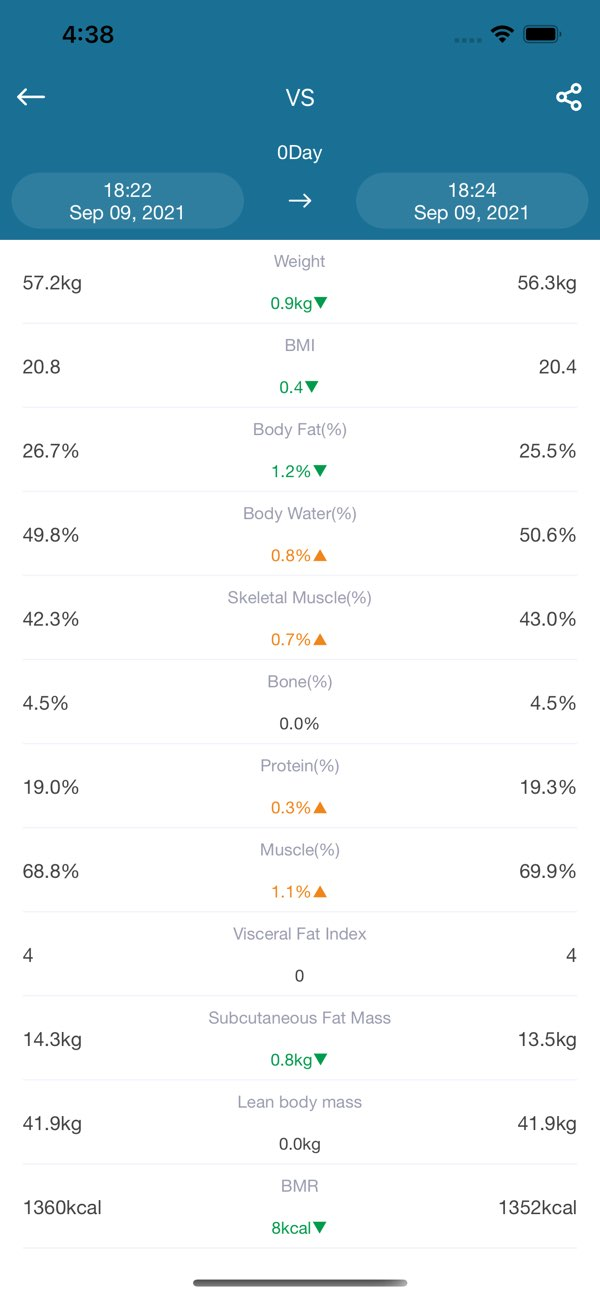This screenshot has height=1298, width=600.
Task: Tap the Subcutaneous Fat Mass label
Action: (x=300, y=1017)
